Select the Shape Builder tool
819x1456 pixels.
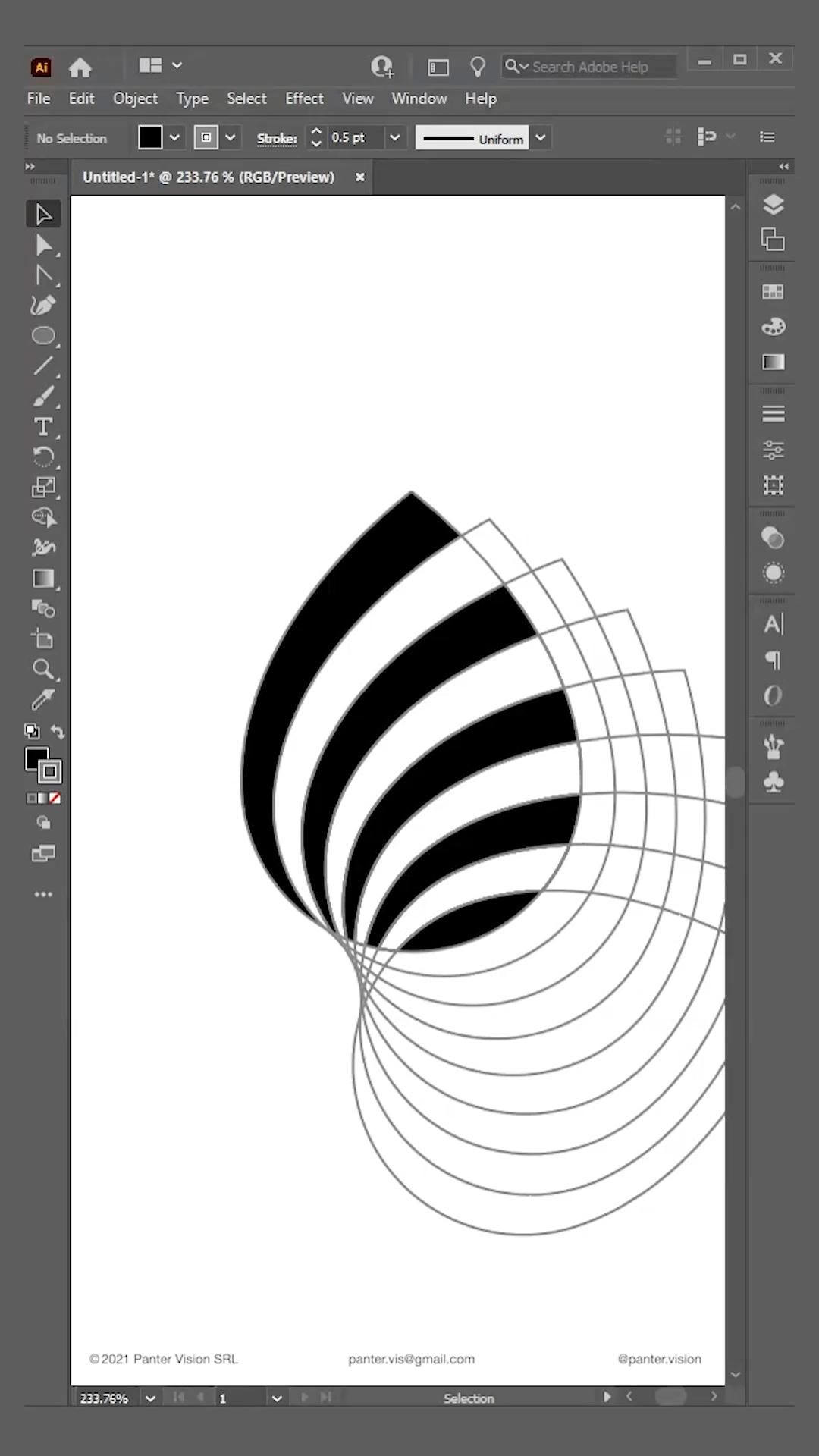pyautogui.click(x=43, y=518)
